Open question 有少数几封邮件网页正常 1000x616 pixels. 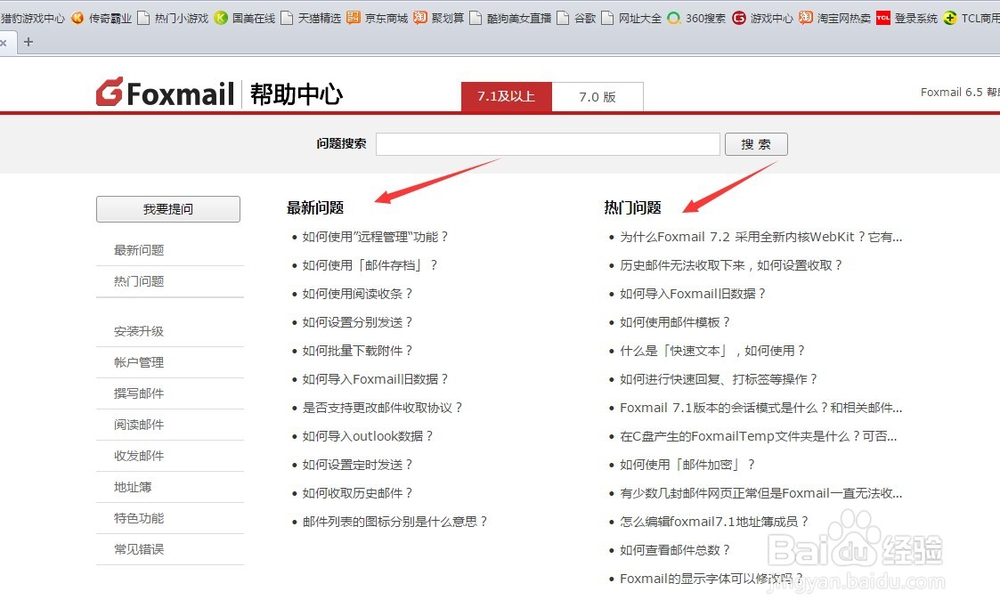tap(761, 494)
